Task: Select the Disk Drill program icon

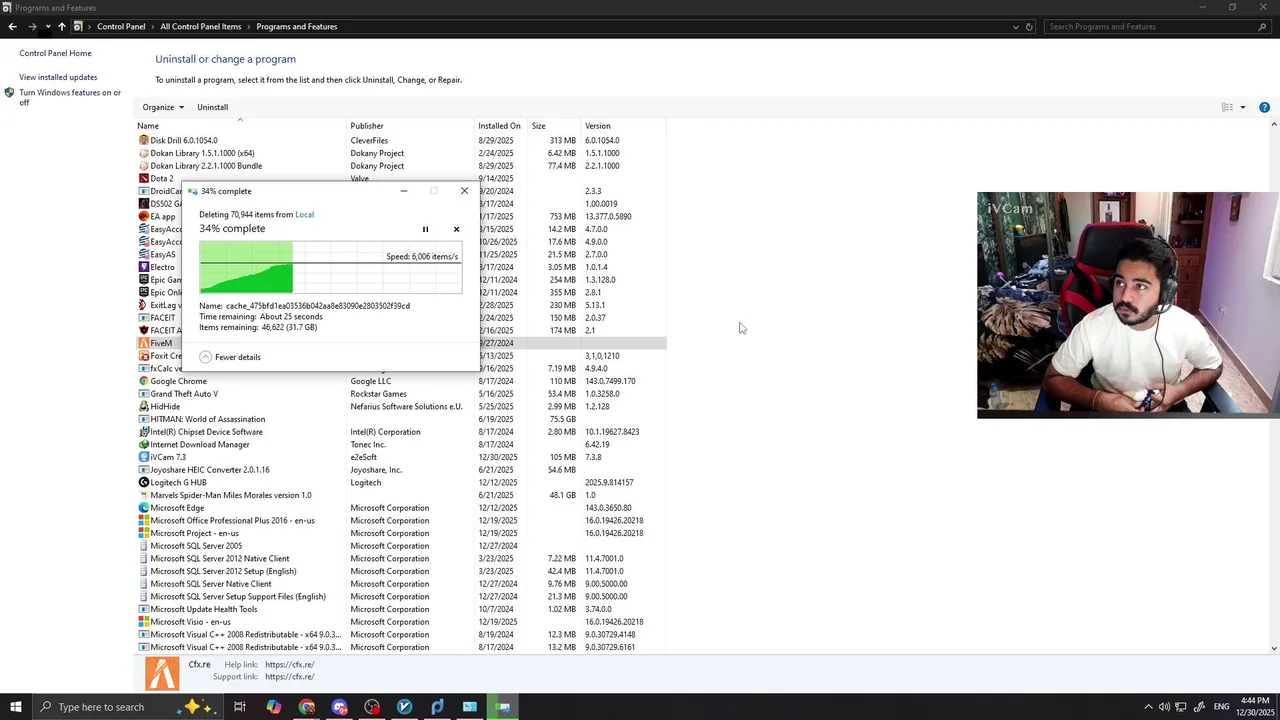Action: [143, 141]
